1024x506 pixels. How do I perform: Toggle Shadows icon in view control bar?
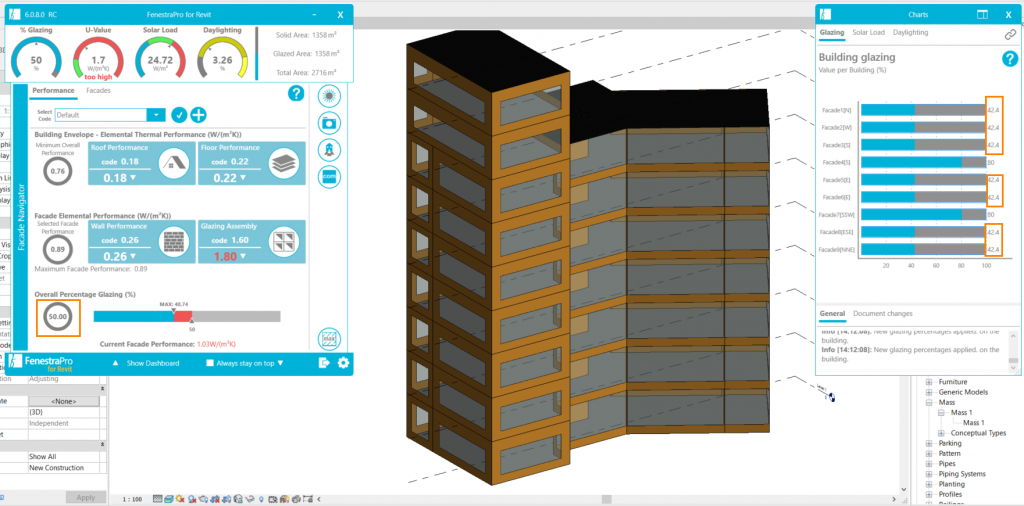191,499
